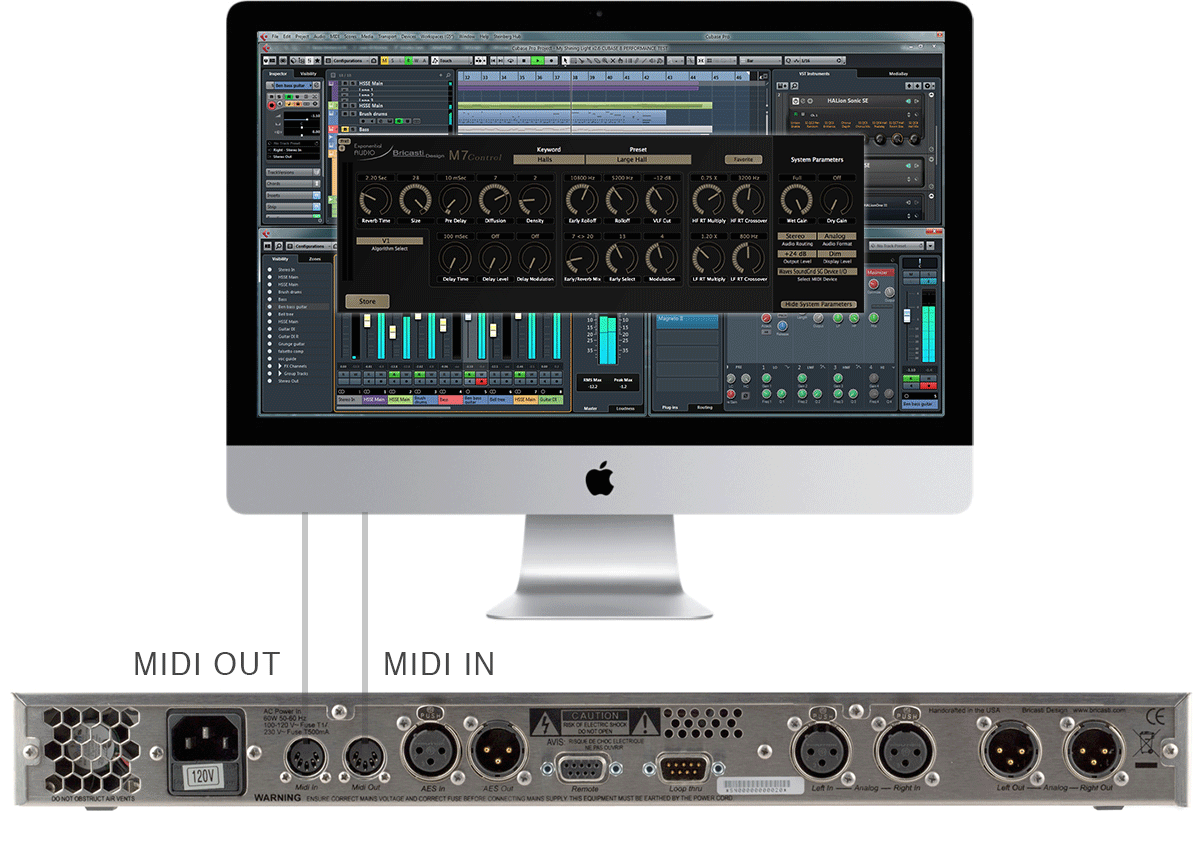Screen dimensions: 1200x849
Task: Switch to the Routing tab
Action: pyautogui.click(x=704, y=408)
